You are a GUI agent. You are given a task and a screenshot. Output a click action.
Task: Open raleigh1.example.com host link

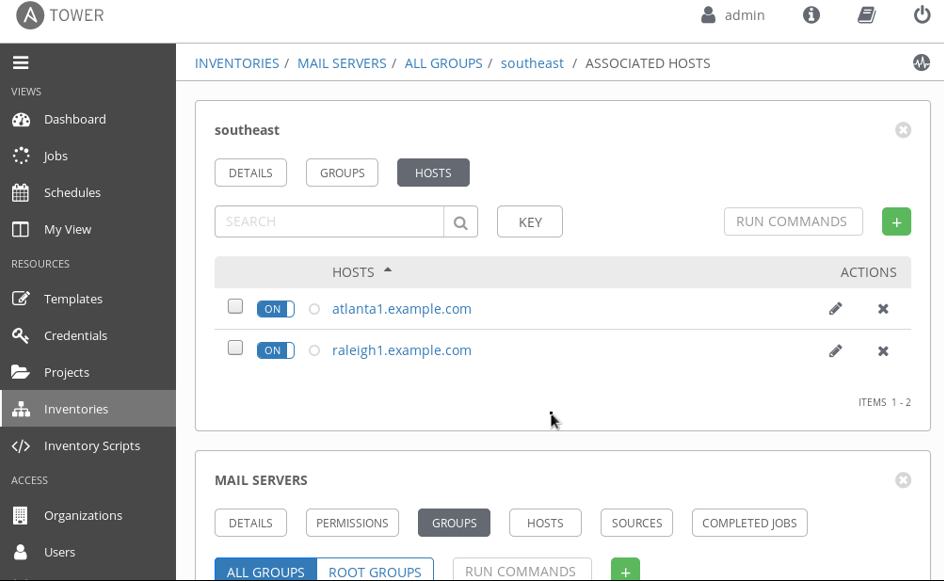402,350
